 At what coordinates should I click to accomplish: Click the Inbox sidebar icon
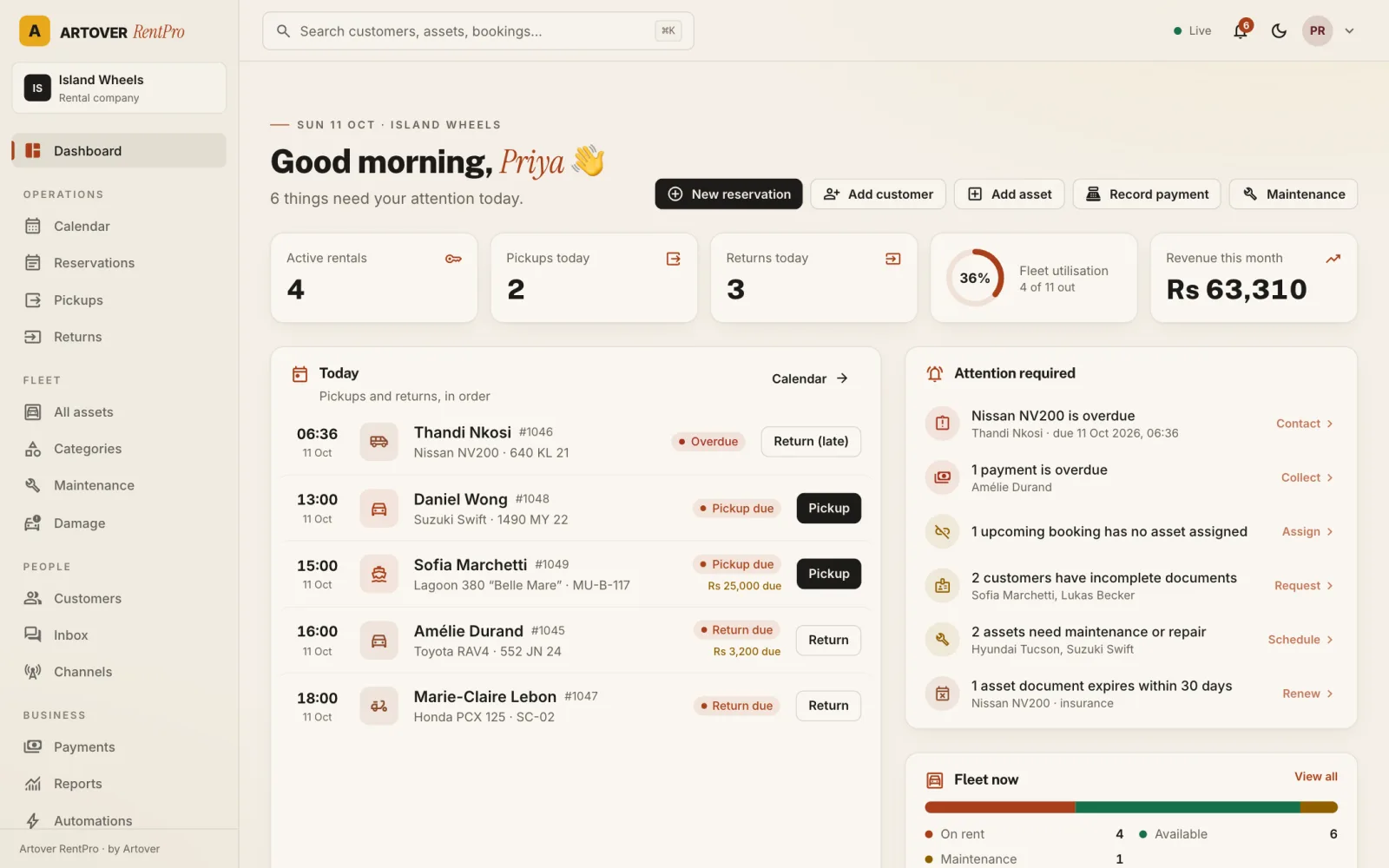[33, 635]
